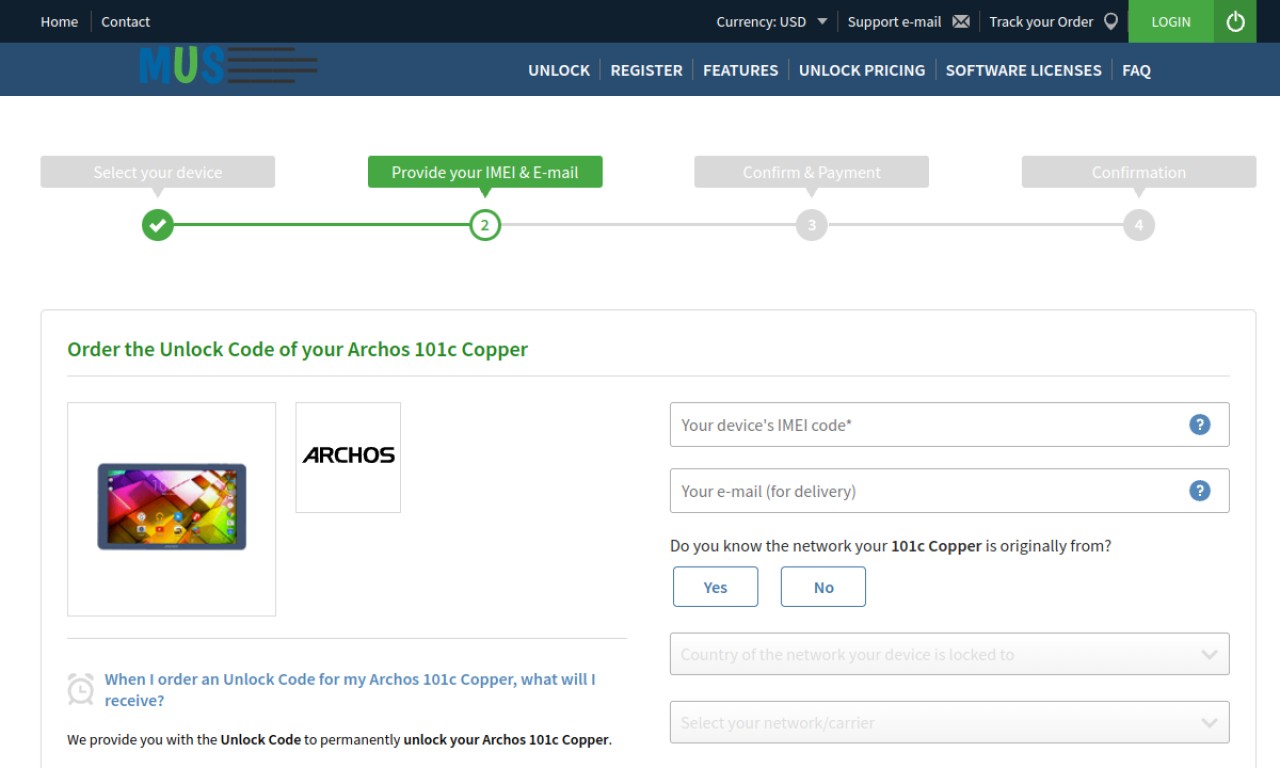This screenshot has height=768, width=1280.
Task: Click the help icon in e-mail field
Action: point(1199,490)
